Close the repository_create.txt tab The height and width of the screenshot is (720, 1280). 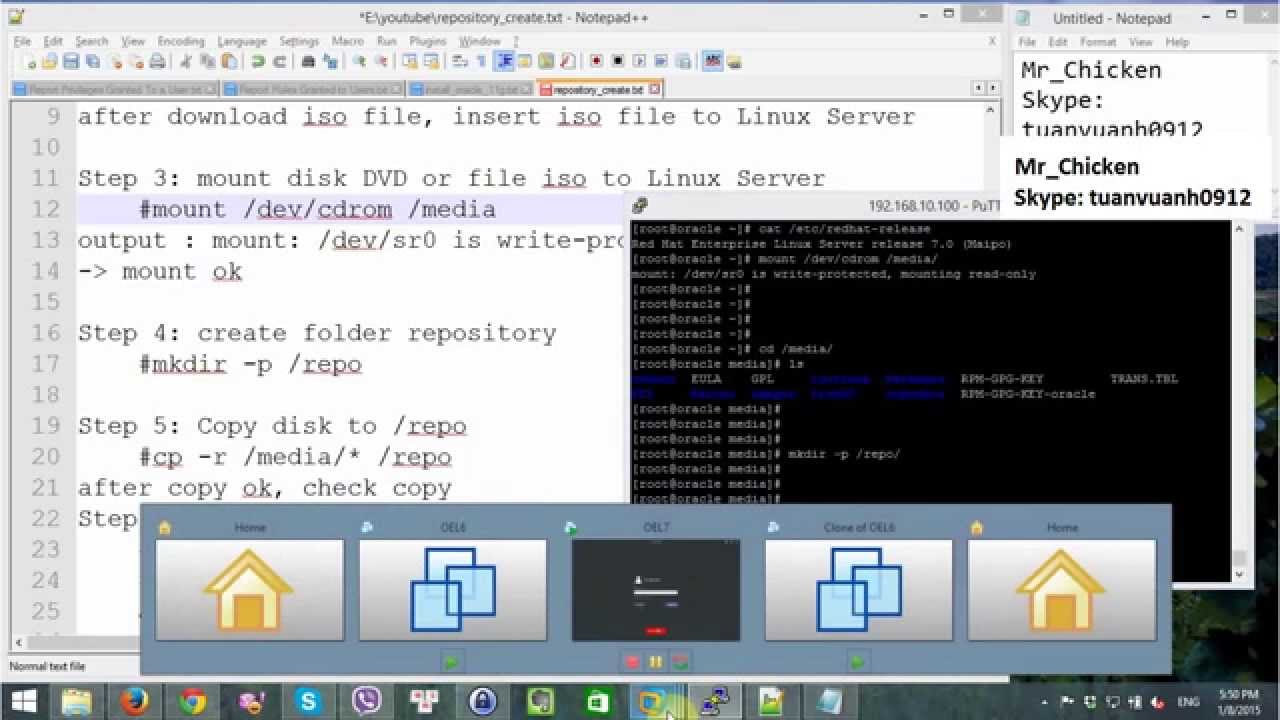click(x=653, y=89)
